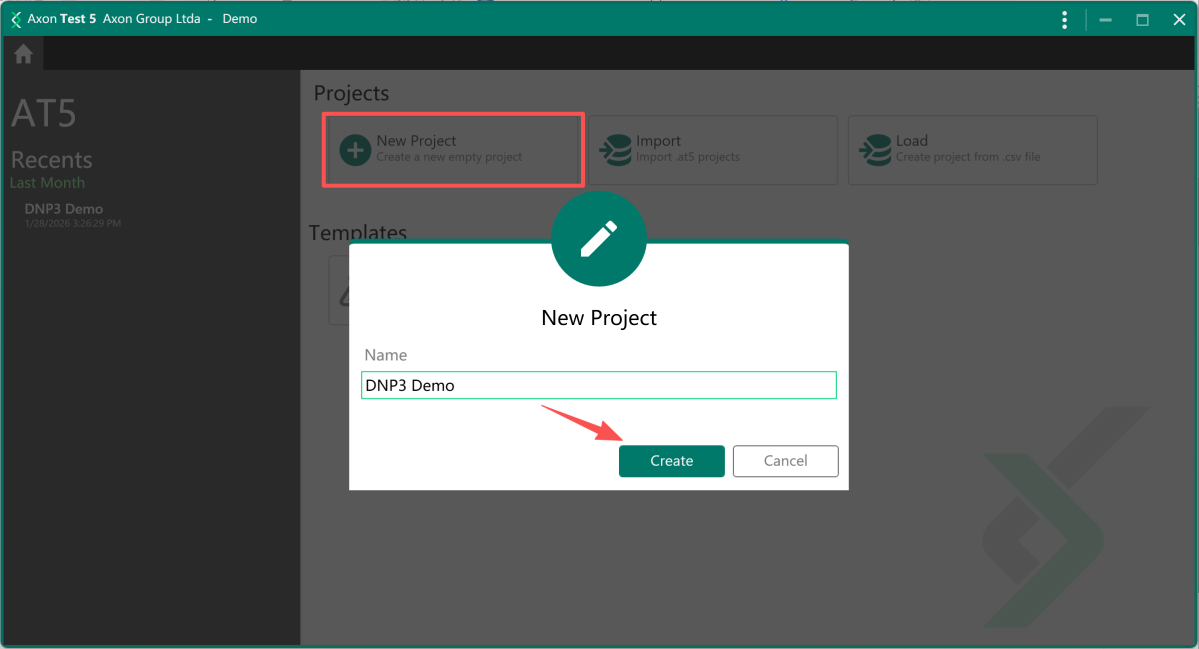Click the green plus icon on New Project
Screen dimensions: 1199x649
(355, 150)
